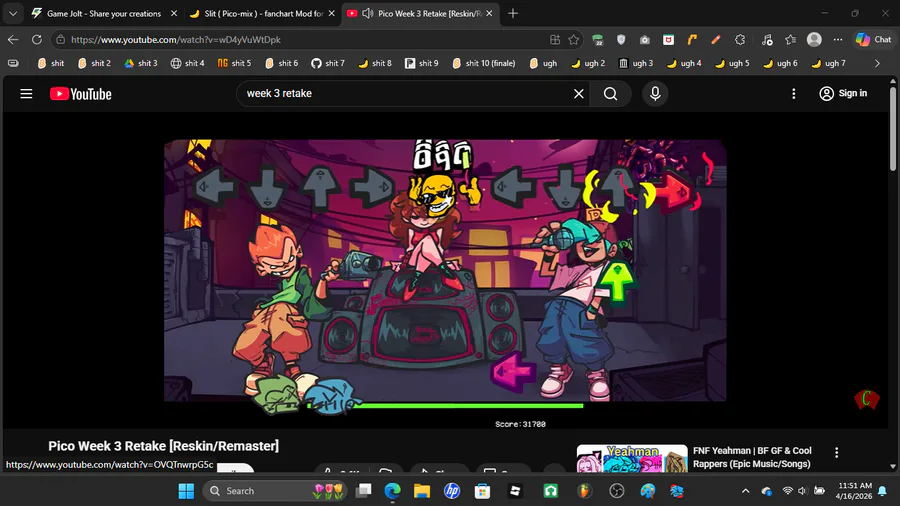Open the apps available icon in address bar
The width and height of the screenshot is (900, 506).
pyautogui.click(x=554, y=40)
